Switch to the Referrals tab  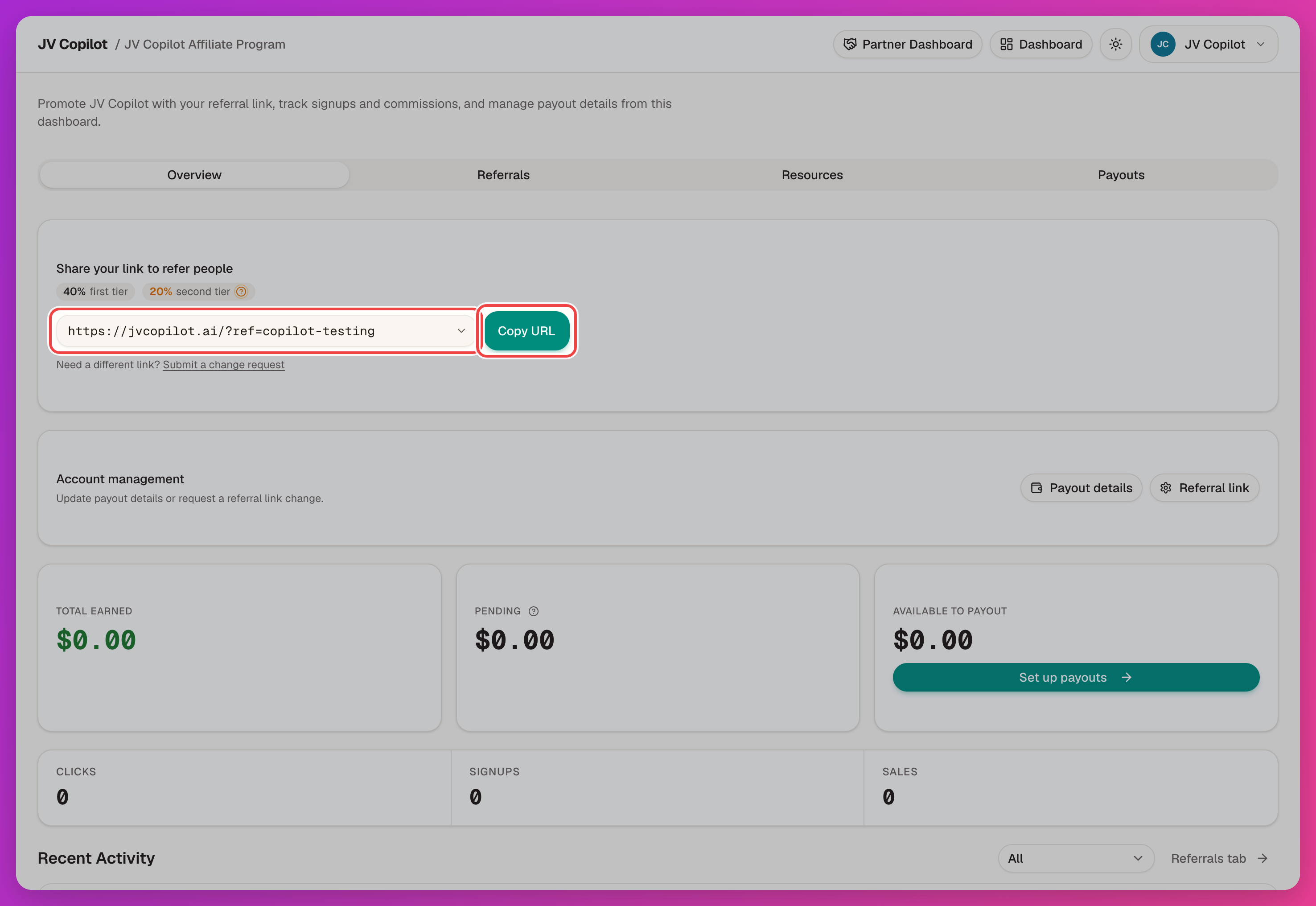pyautogui.click(x=503, y=175)
